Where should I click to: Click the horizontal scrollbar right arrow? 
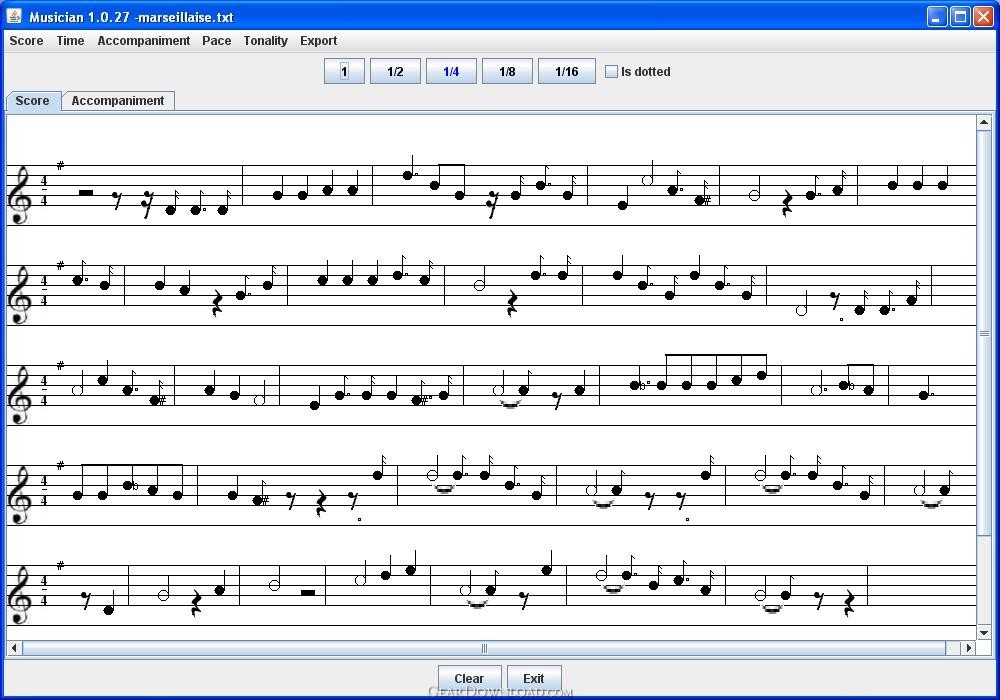click(x=969, y=648)
